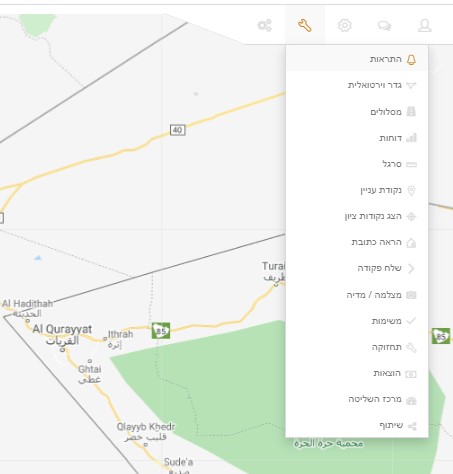The width and height of the screenshot is (453, 474).
Task: Open מרכז השליטה control center
Action: (x=357, y=399)
